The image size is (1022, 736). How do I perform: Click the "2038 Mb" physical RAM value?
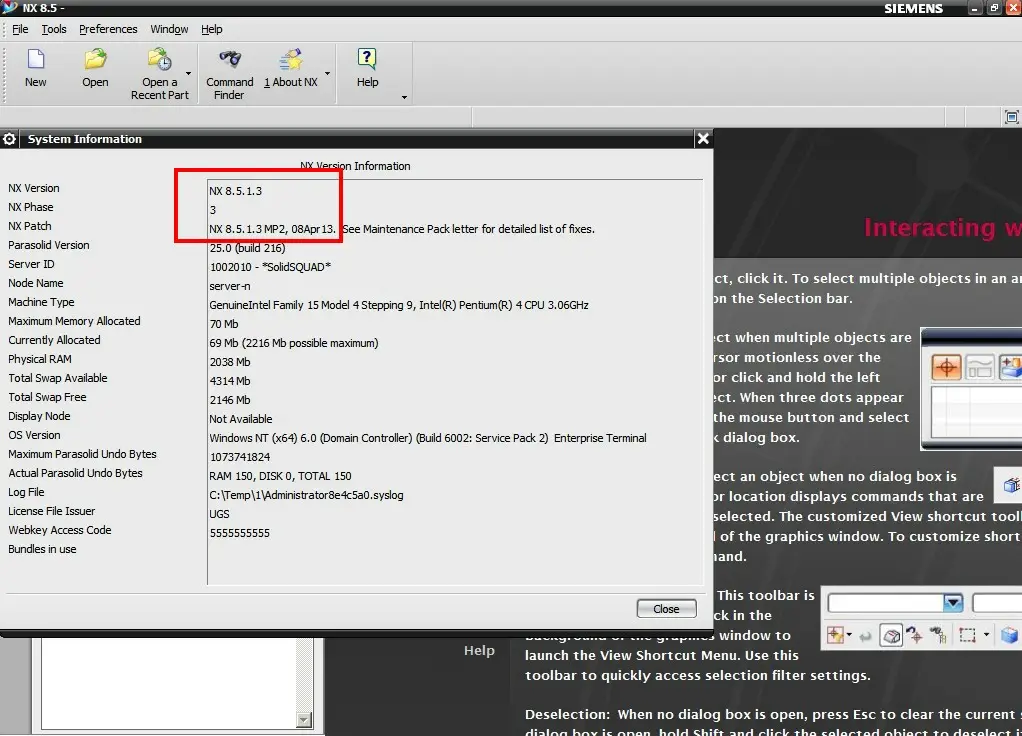[x=229, y=362]
